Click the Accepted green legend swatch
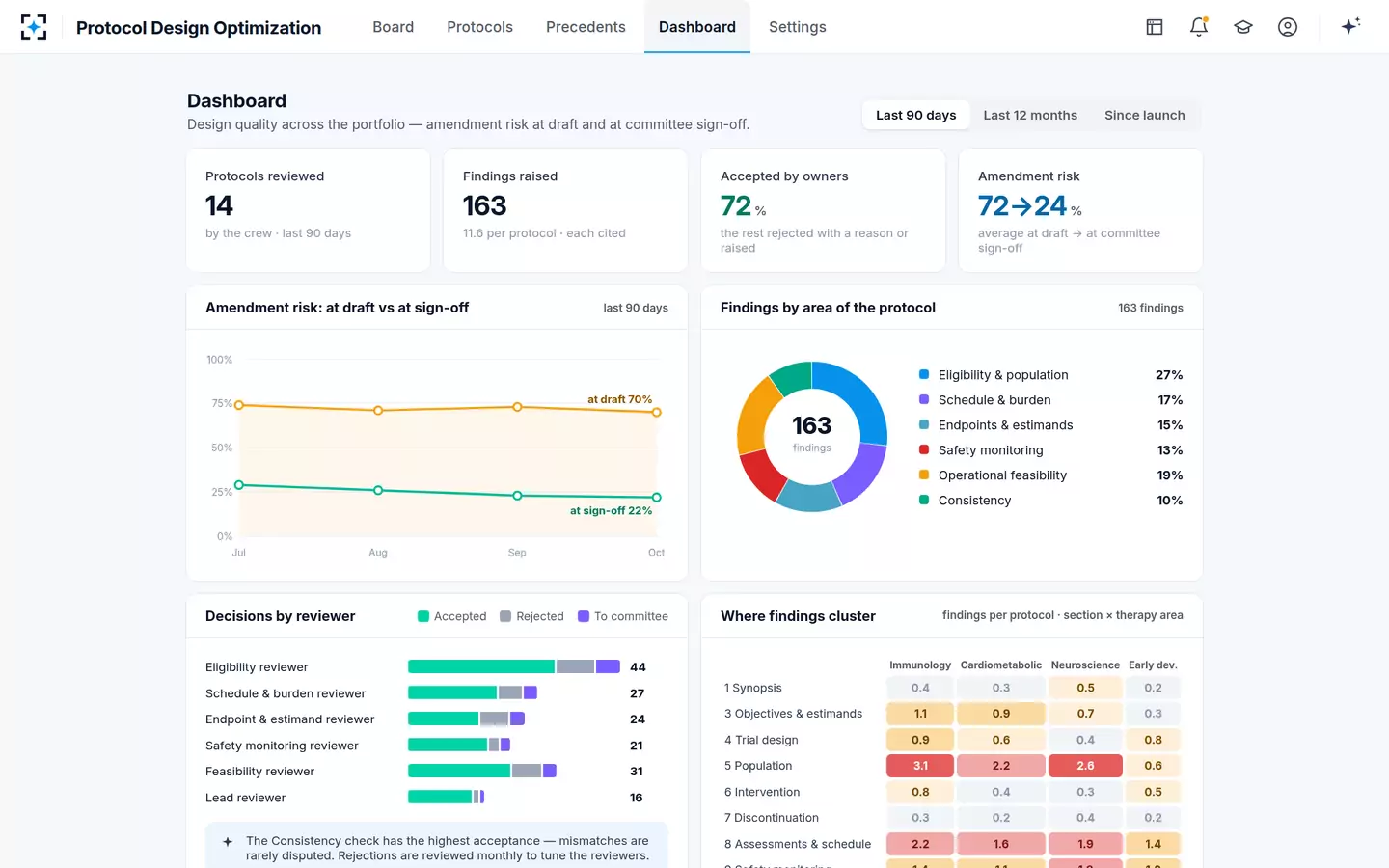 point(423,616)
